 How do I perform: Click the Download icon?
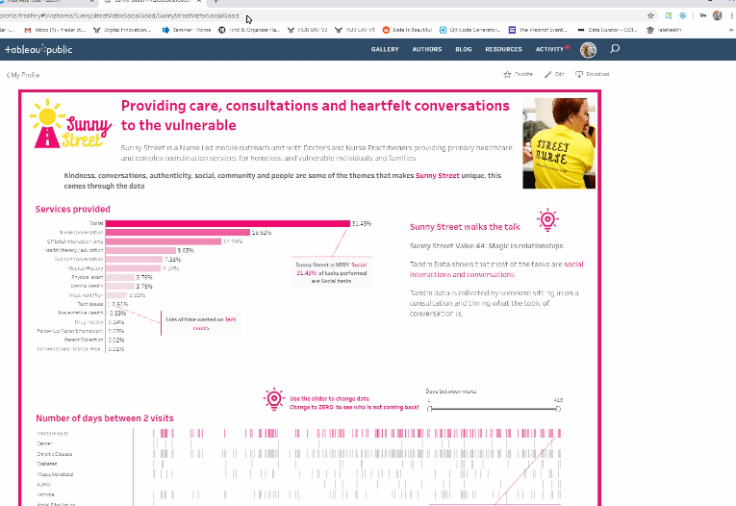tap(580, 74)
